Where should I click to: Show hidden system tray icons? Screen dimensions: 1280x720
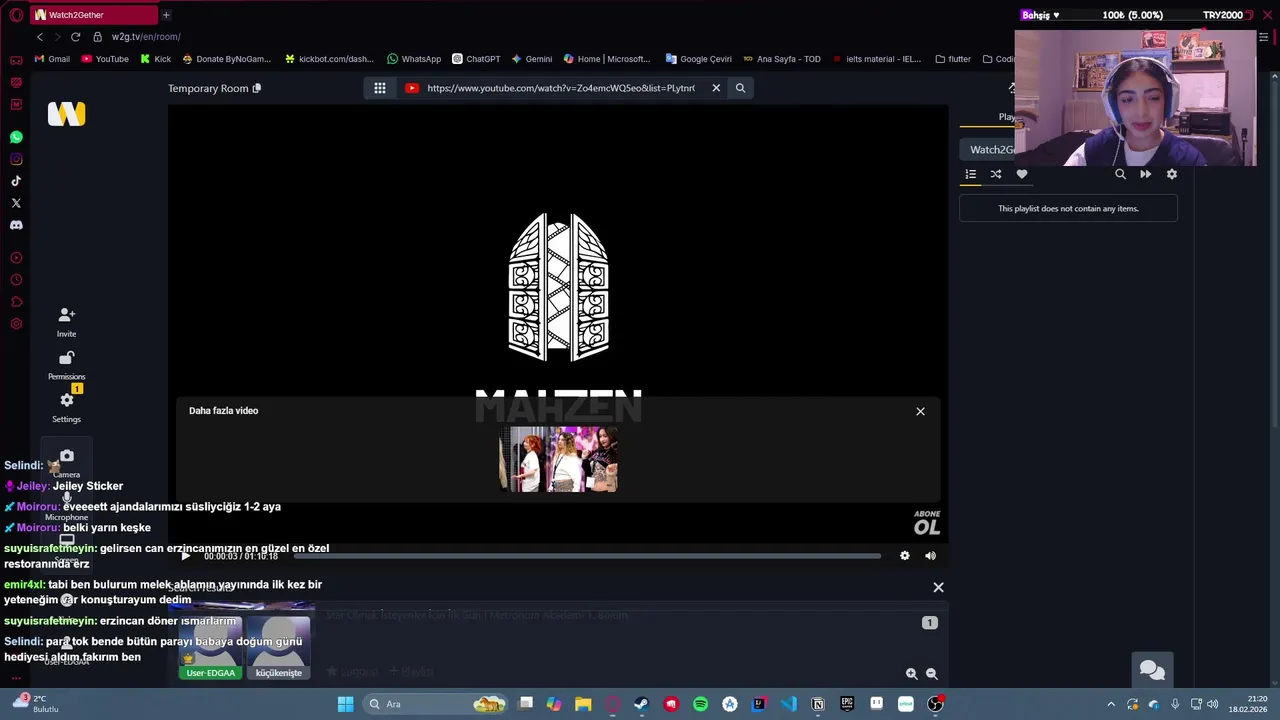coord(1110,704)
